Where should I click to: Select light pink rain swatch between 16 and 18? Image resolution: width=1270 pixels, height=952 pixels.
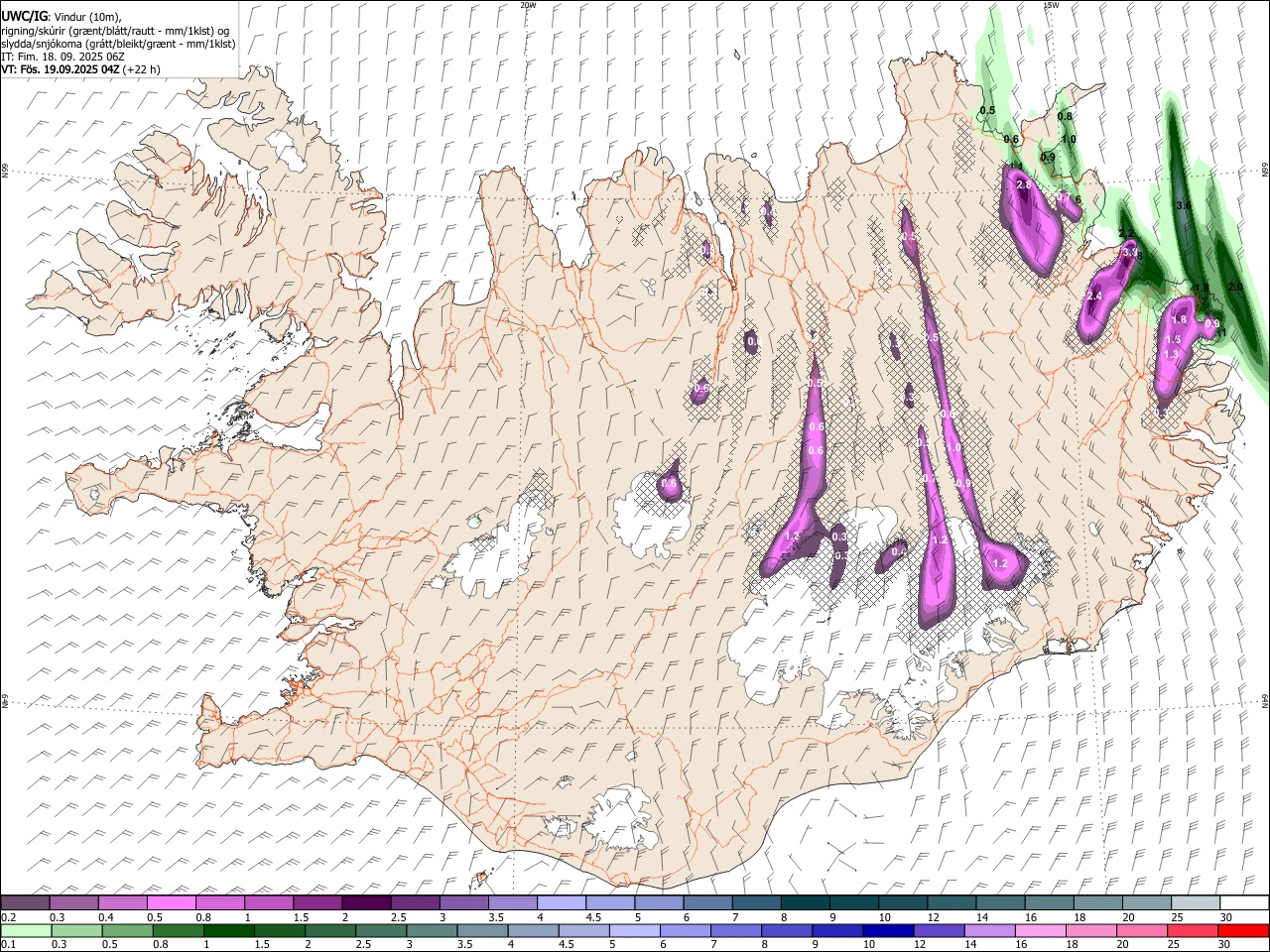[1040, 931]
